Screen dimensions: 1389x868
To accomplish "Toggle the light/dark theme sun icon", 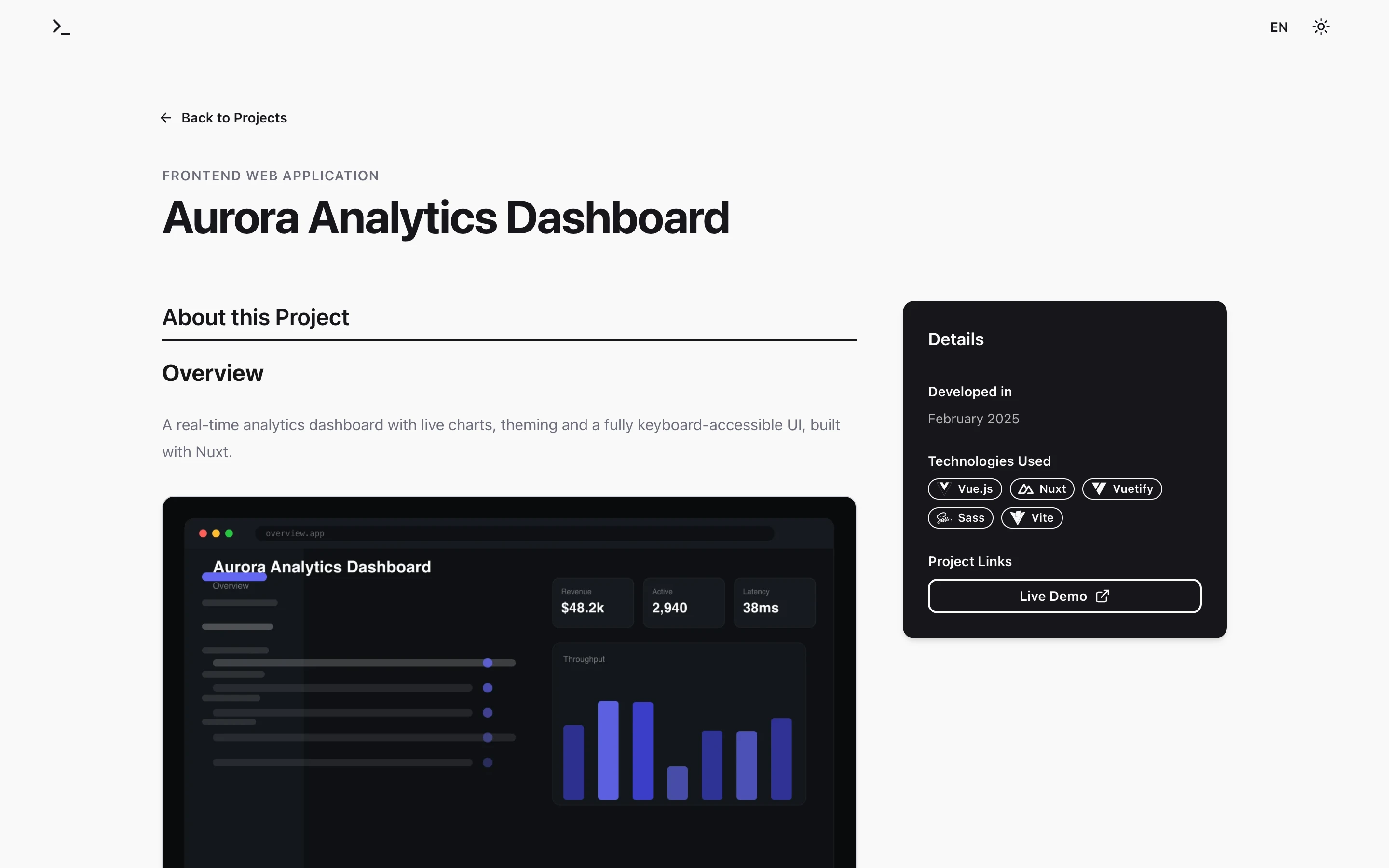I will click(x=1321, y=27).
